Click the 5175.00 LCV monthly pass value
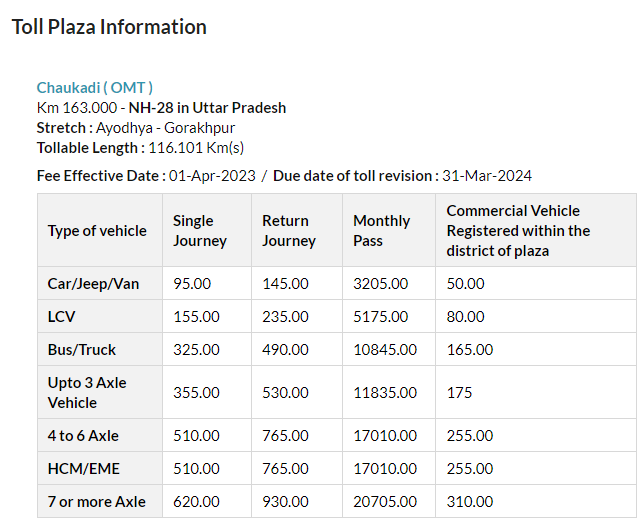637x525 pixels. (380, 317)
